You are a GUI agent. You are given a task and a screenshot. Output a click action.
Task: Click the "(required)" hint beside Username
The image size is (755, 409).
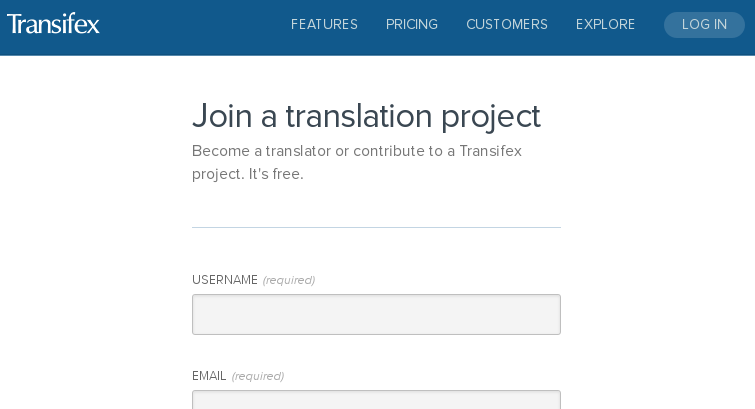tap(289, 280)
